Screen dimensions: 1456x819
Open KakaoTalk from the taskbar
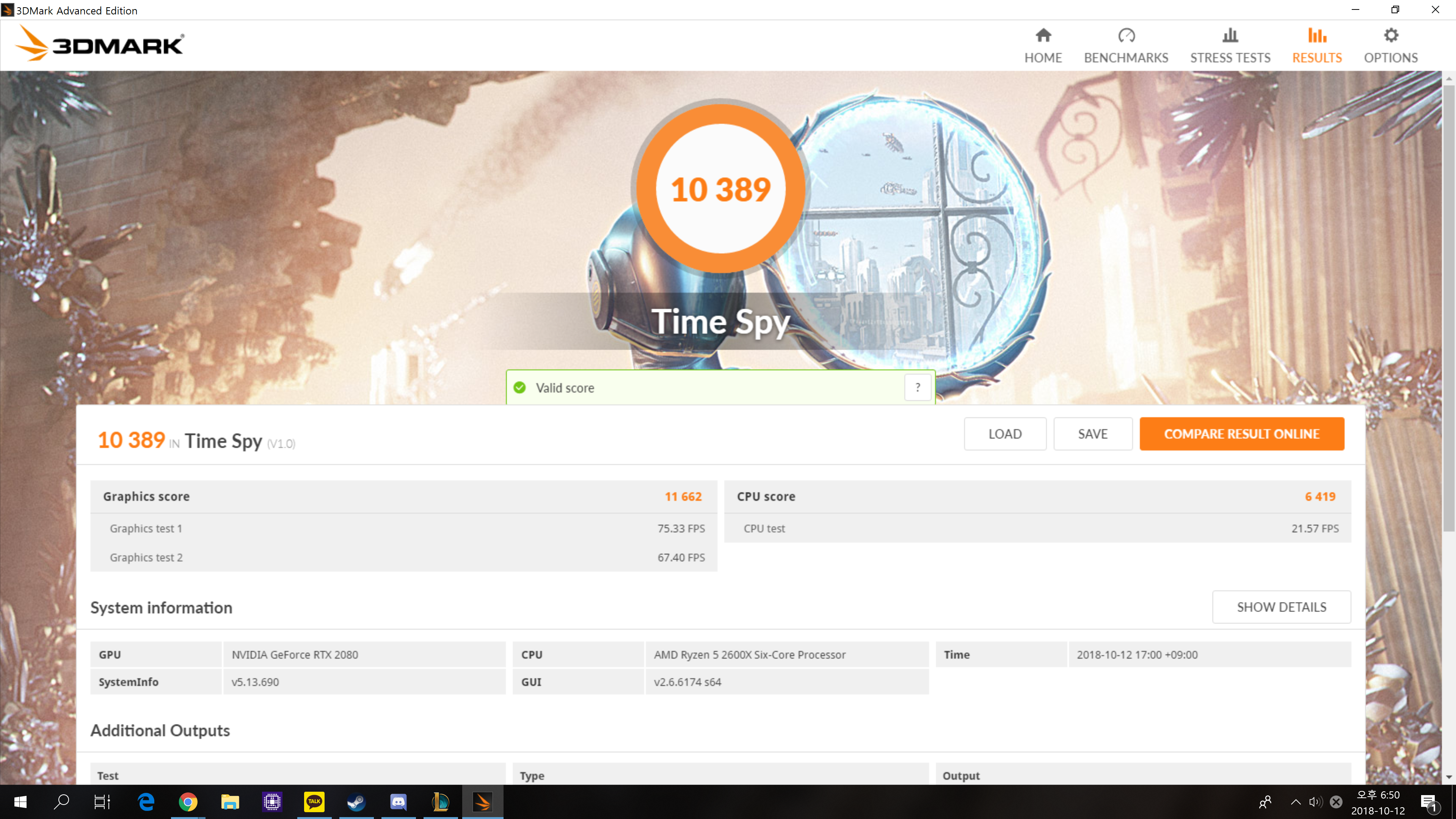[314, 802]
